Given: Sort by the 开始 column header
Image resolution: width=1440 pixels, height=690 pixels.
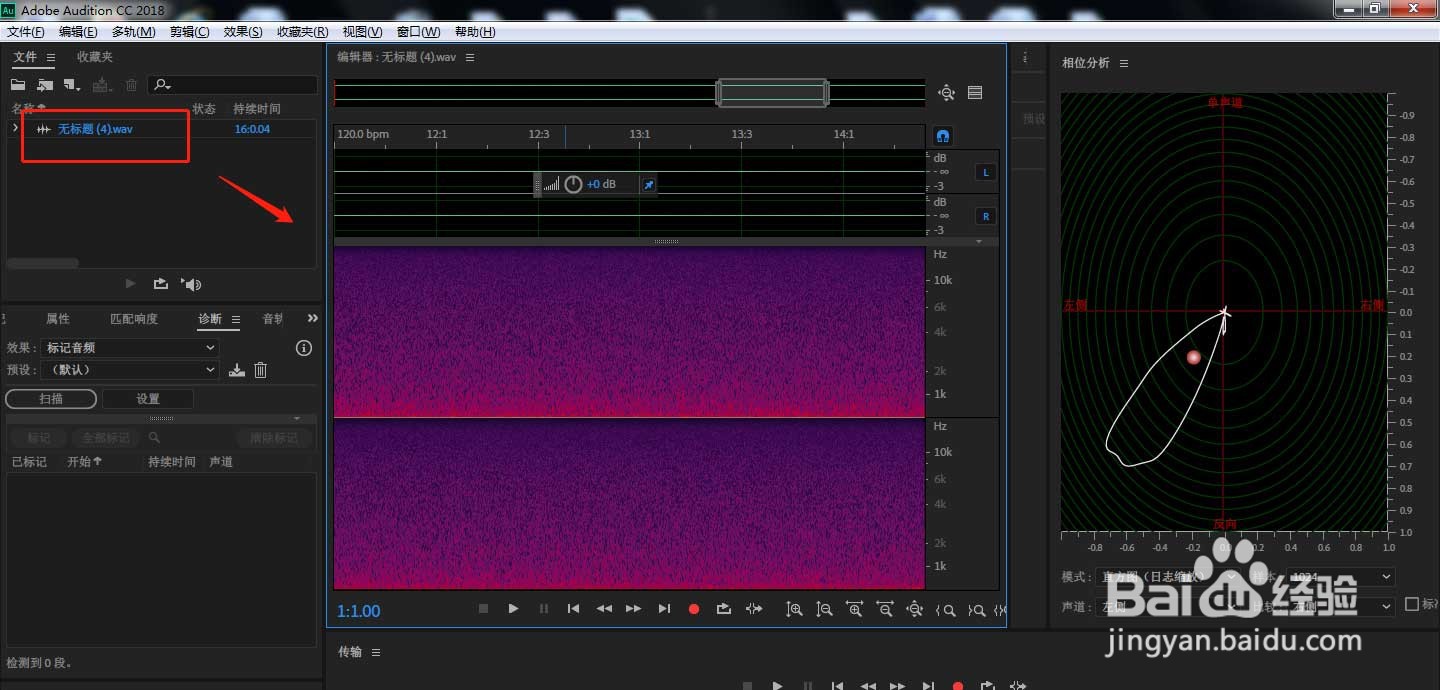Looking at the screenshot, I should click(85, 462).
